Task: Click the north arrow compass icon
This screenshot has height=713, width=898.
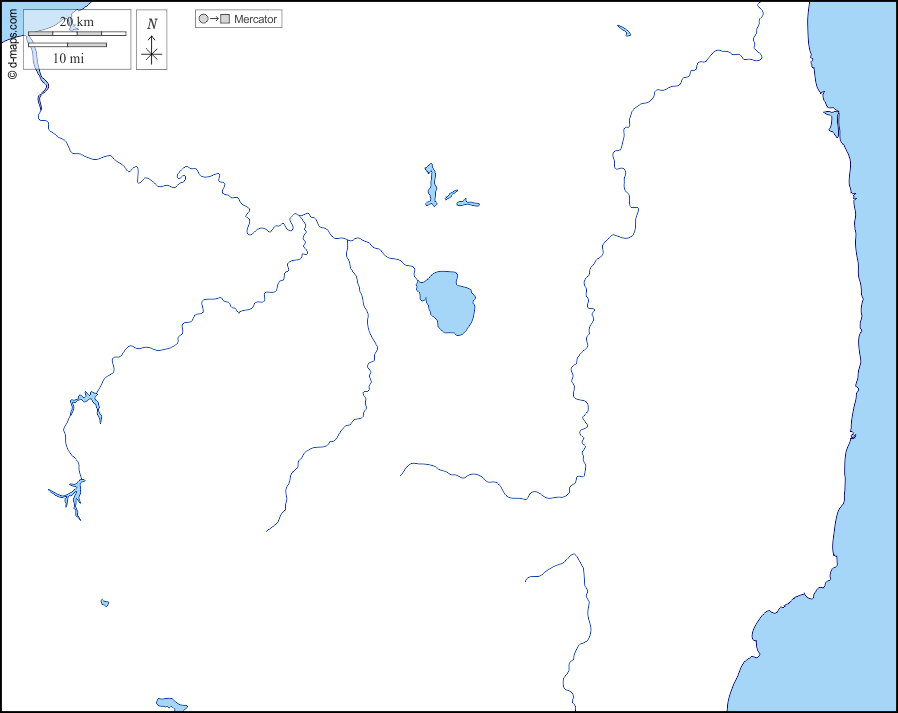Action: click(x=151, y=50)
